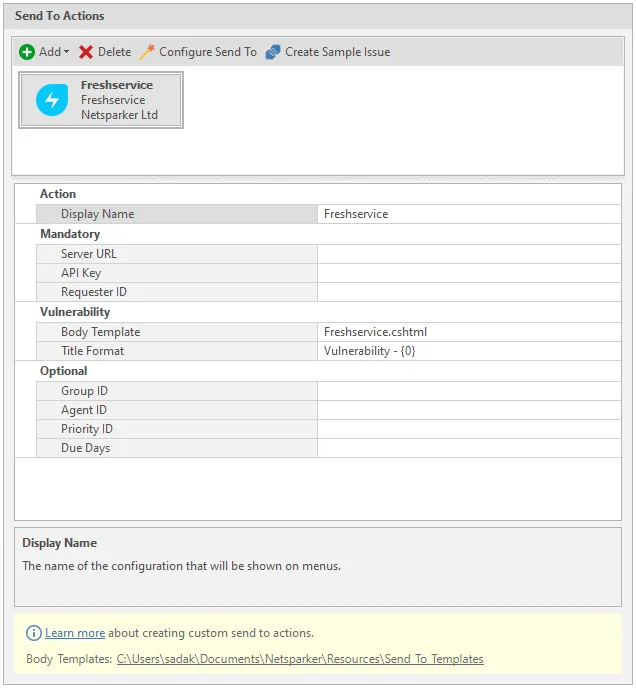Select the Freshservice Netsparker Ltd action tile
The width and height of the screenshot is (636, 688).
[101, 100]
